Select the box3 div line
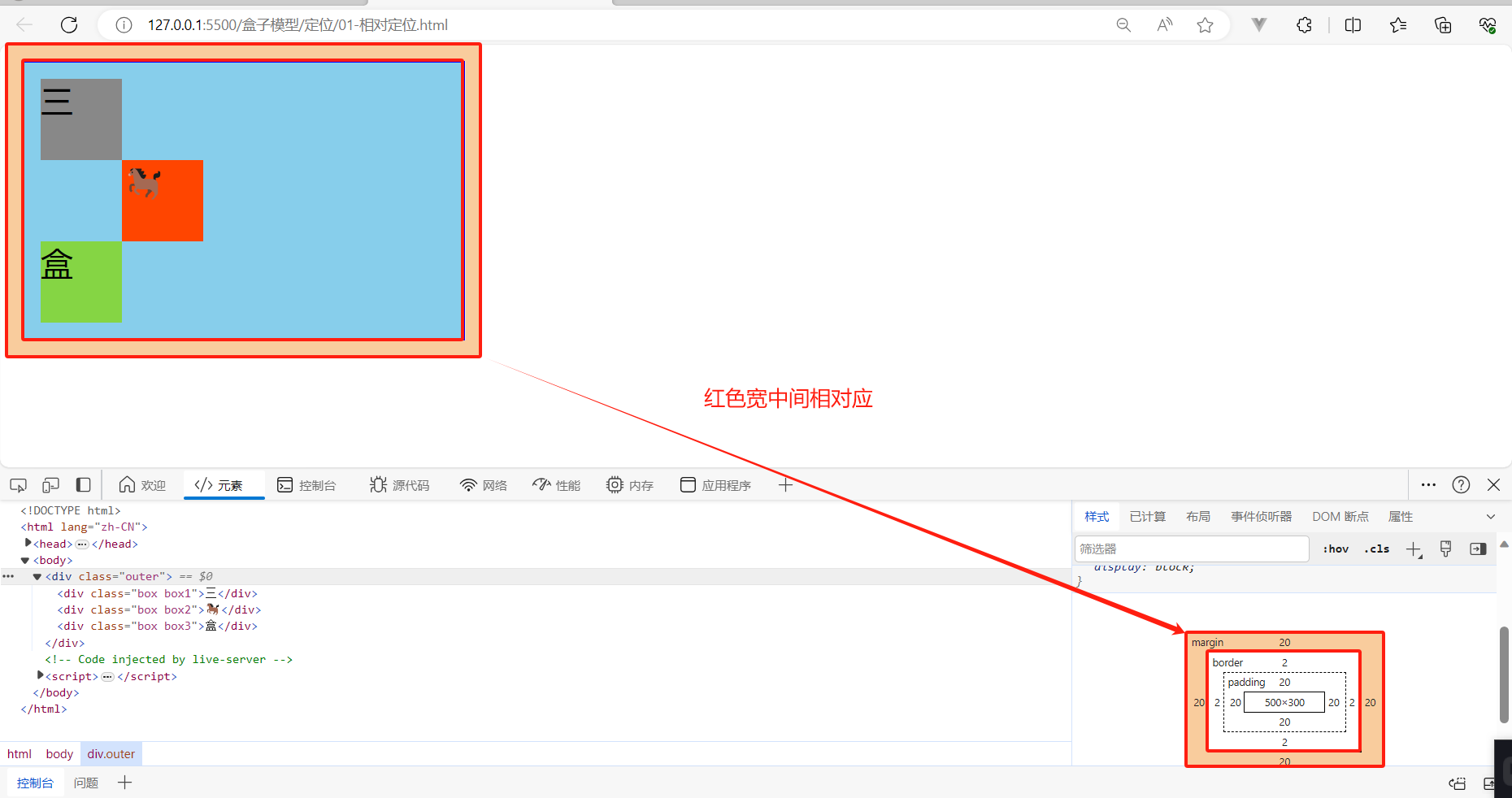The image size is (1512, 798). tap(158, 627)
